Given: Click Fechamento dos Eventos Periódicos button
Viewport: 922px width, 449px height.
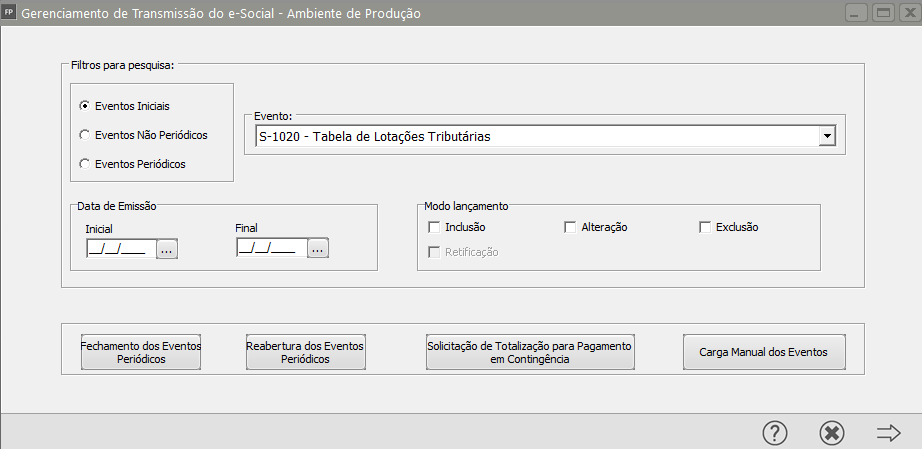Looking at the screenshot, I should point(141,352).
